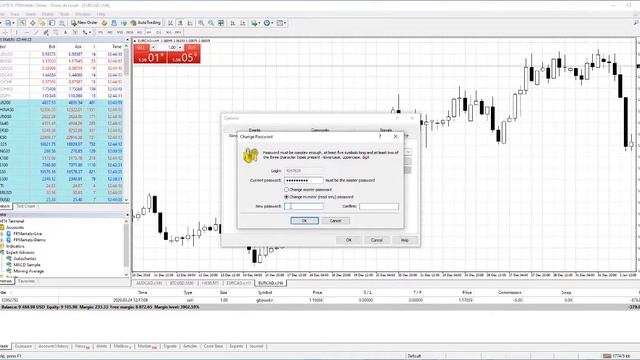Expand the FPMarkets-Demo account node
Screen dimensions: 640x360
(2, 240)
